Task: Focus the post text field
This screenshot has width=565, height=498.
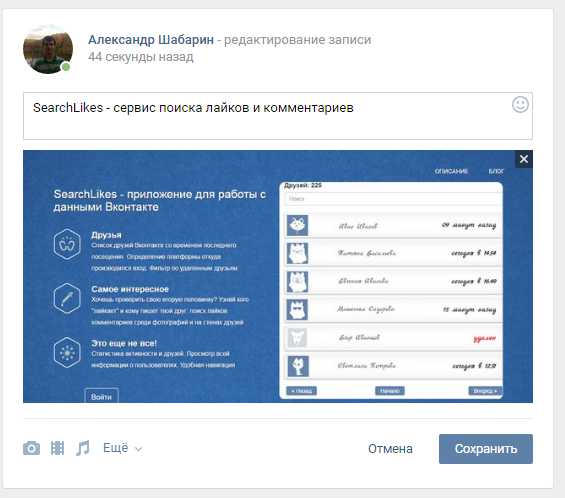Action: coord(278,116)
